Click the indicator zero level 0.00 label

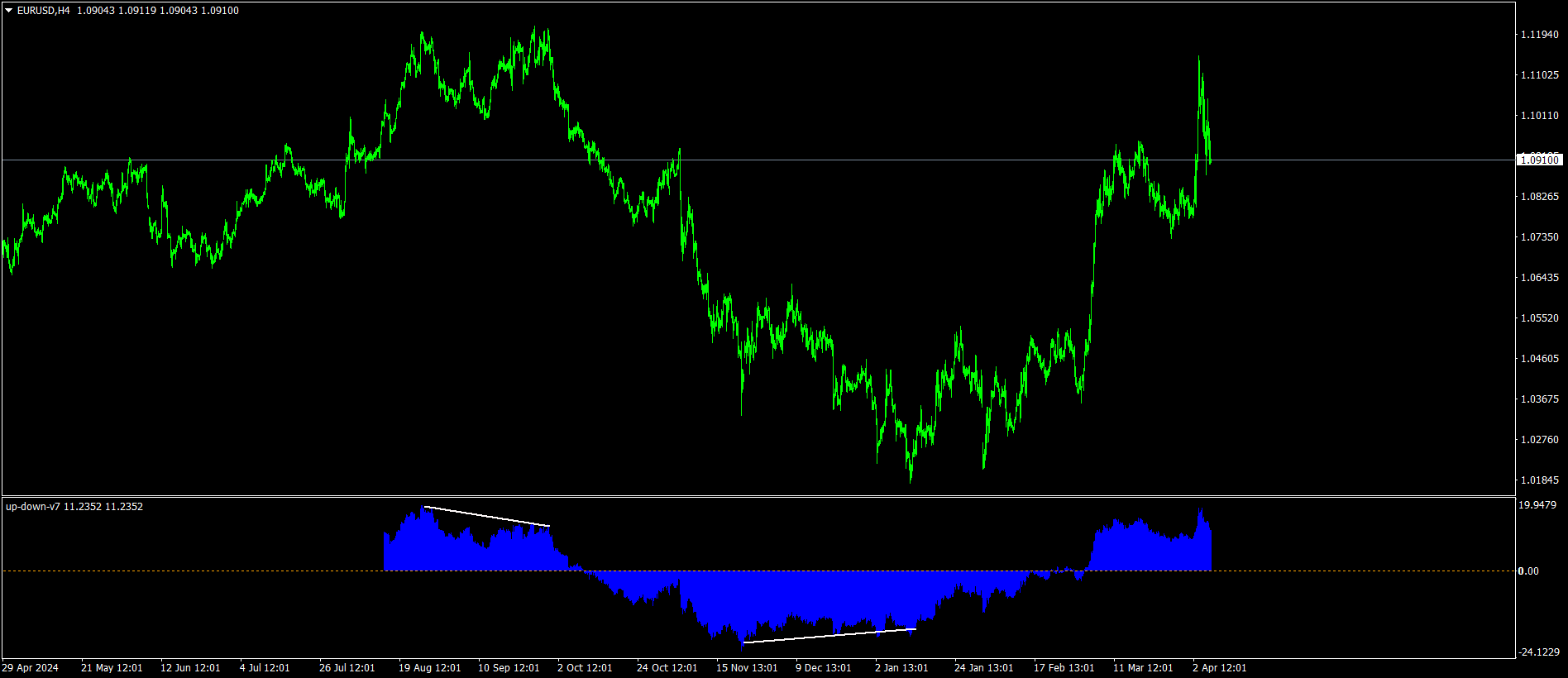[1529, 571]
